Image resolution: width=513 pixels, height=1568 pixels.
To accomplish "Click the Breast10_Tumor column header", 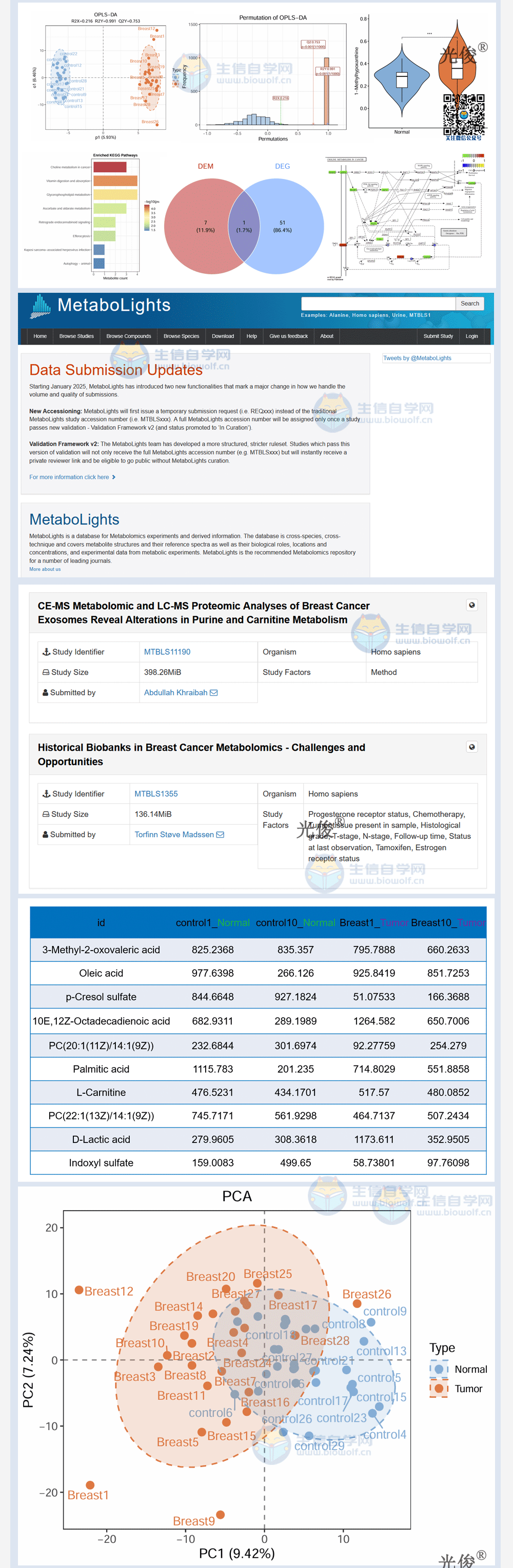I will coord(448,923).
